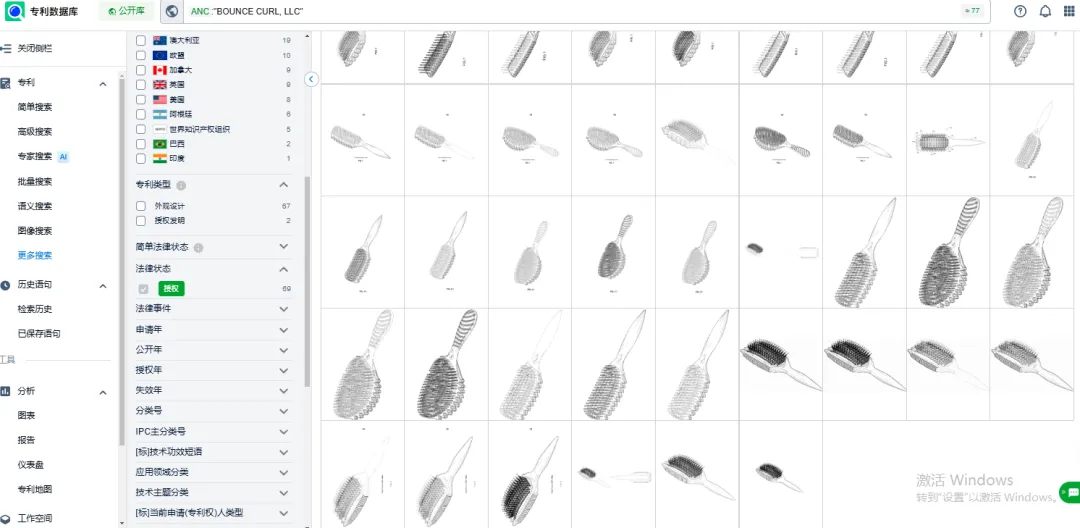Open 语义搜索 in sidebar
This screenshot has height=528, width=1080.
pos(35,207)
